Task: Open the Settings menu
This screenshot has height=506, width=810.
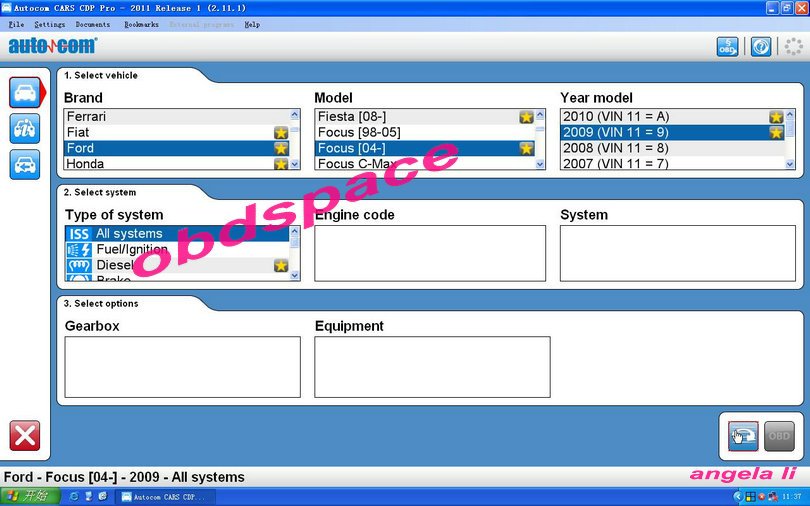Action: [x=50, y=24]
